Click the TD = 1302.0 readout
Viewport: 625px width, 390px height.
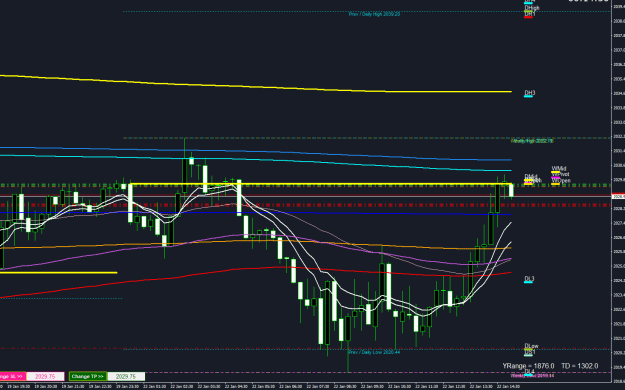click(x=580, y=366)
